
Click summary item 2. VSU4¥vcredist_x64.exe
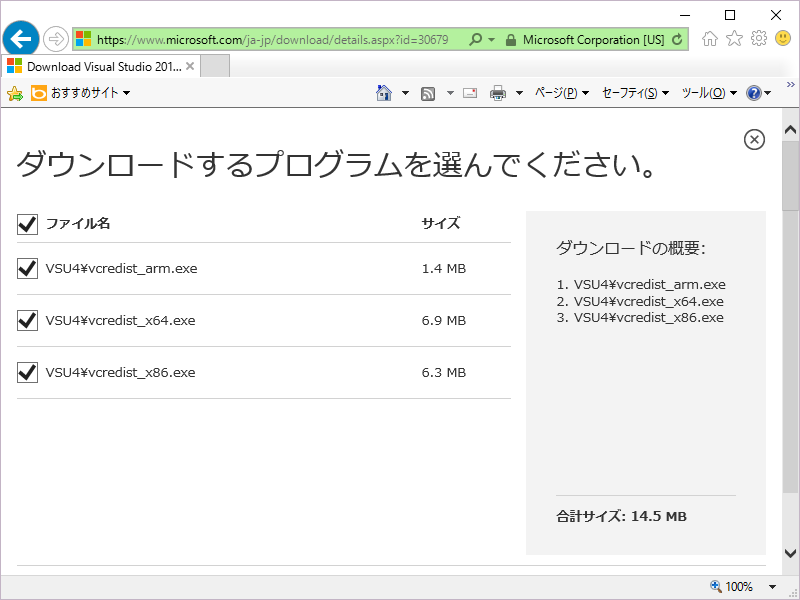click(640, 301)
